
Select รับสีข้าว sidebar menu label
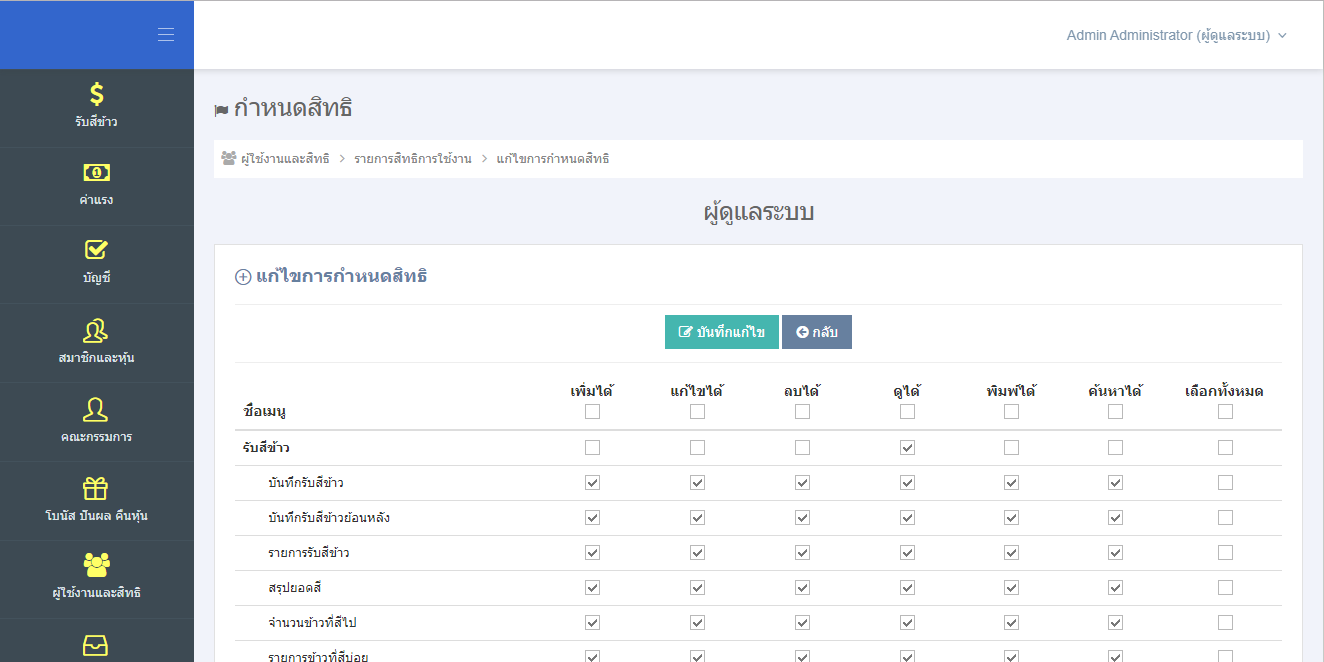[97, 122]
